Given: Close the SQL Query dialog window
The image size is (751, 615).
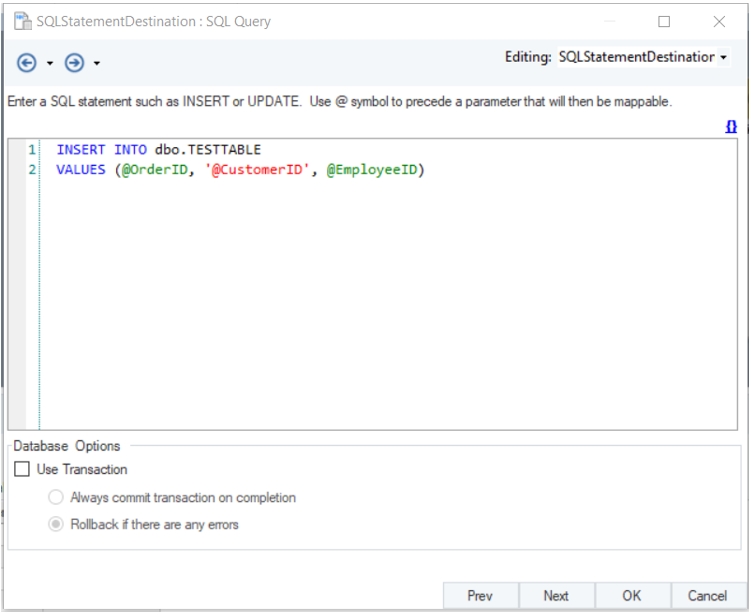Looking at the screenshot, I should pos(719,21).
